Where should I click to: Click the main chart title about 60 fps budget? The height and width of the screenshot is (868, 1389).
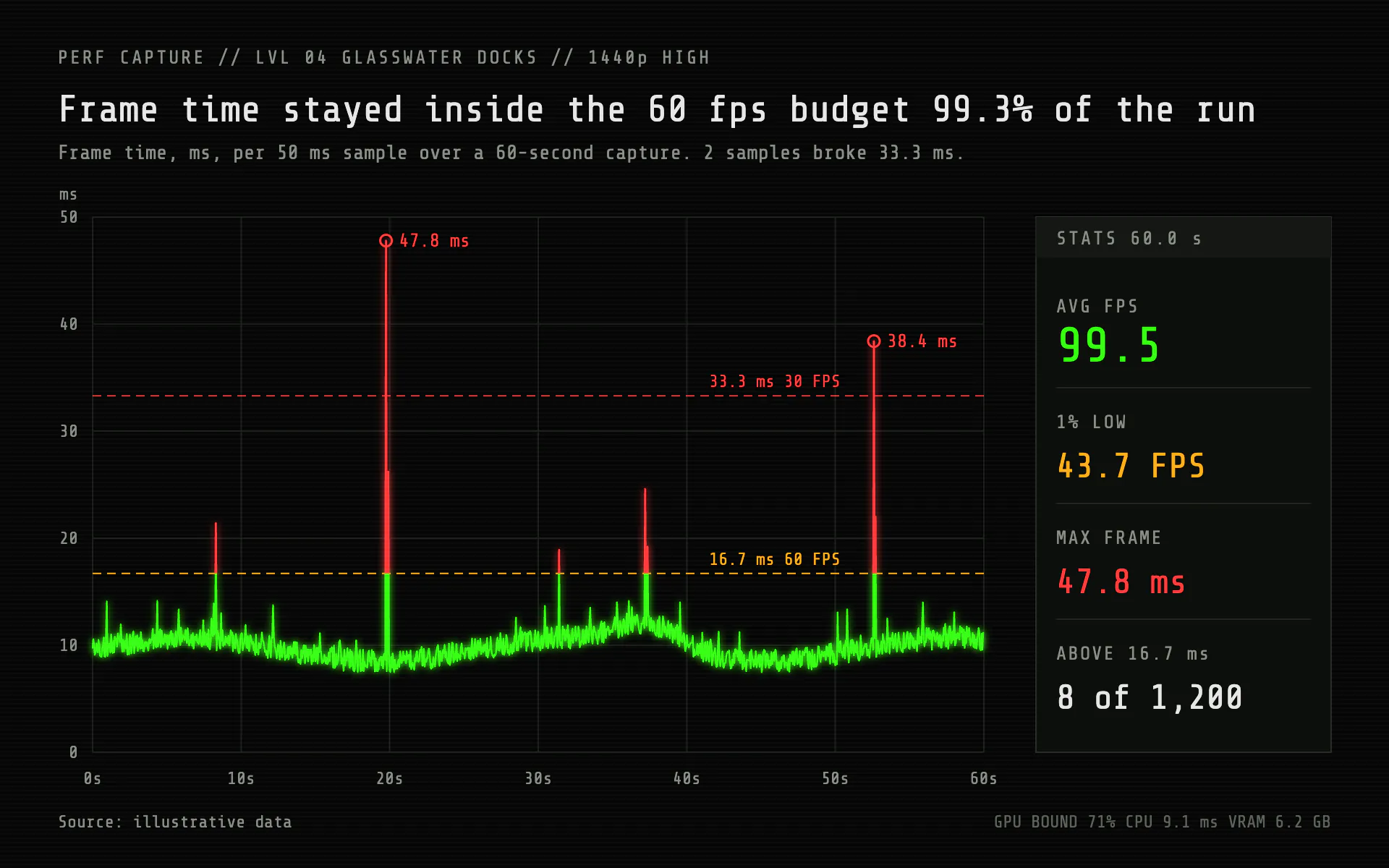[x=657, y=110]
